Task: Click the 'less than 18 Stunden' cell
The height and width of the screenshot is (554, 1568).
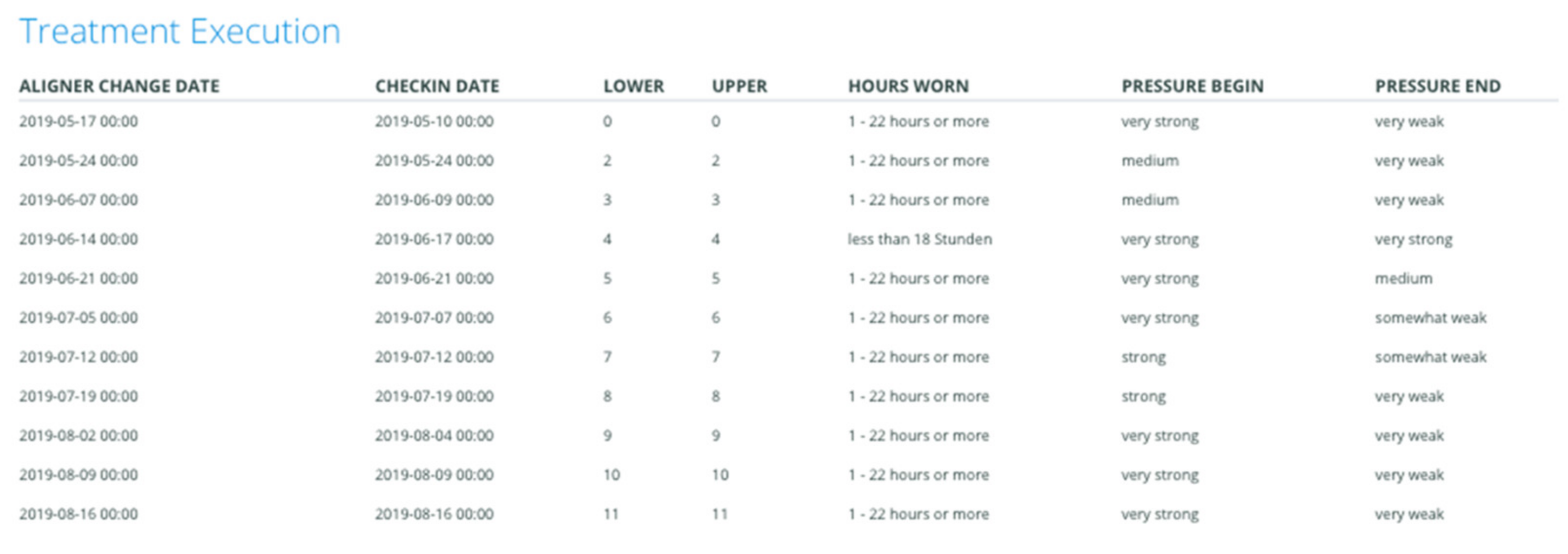Action: click(x=919, y=239)
